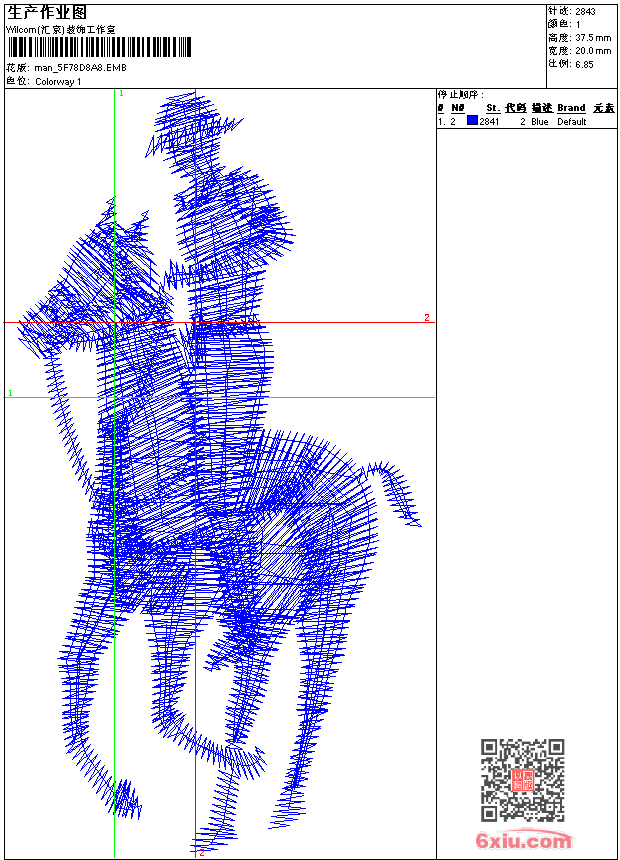This screenshot has width=620, height=860.
Task: Select the file name 'man_5F78D8A8.EMB'
Action: 80,67
